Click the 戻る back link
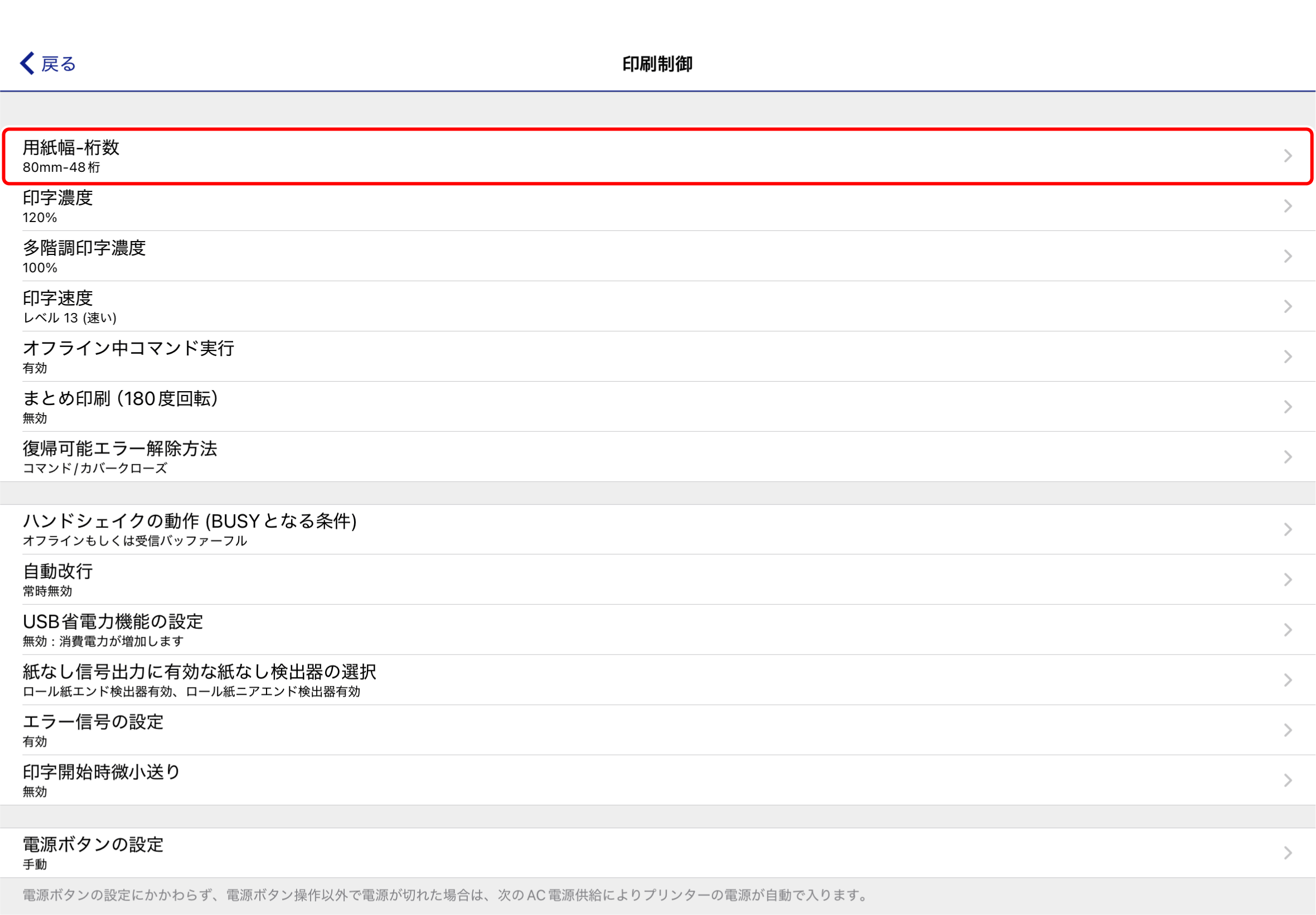 tap(59, 64)
